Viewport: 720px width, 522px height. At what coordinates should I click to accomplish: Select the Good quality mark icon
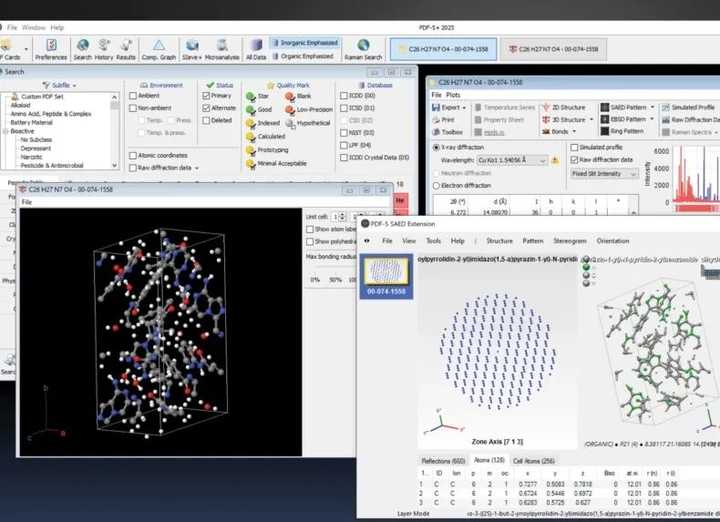[251, 110]
